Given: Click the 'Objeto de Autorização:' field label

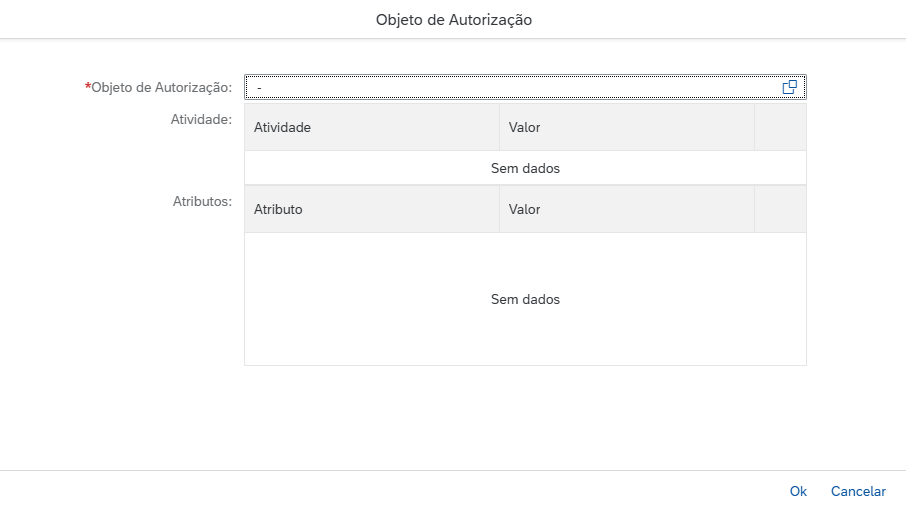Looking at the screenshot, I should [x=162, y=88].
